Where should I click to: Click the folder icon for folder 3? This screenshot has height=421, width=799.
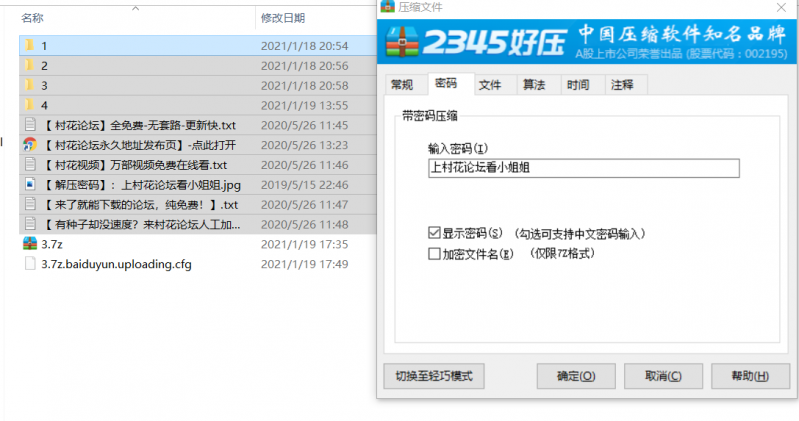pyautogui.click(x=30, y=86)
